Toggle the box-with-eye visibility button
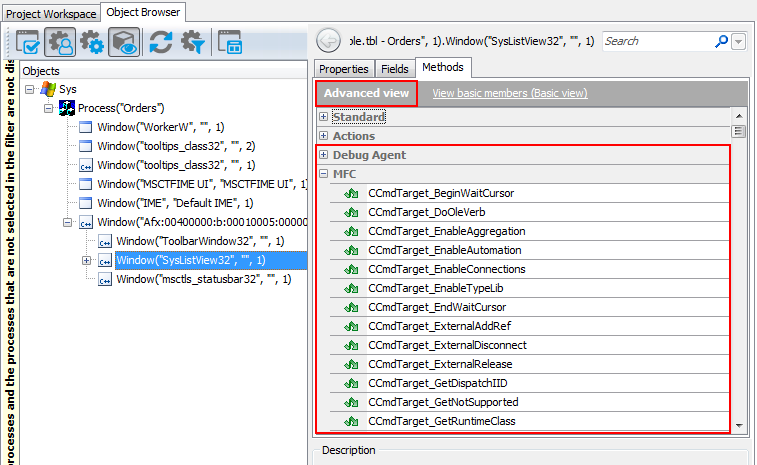The width and height of the screenshot is (757, 465). (124, 43)
